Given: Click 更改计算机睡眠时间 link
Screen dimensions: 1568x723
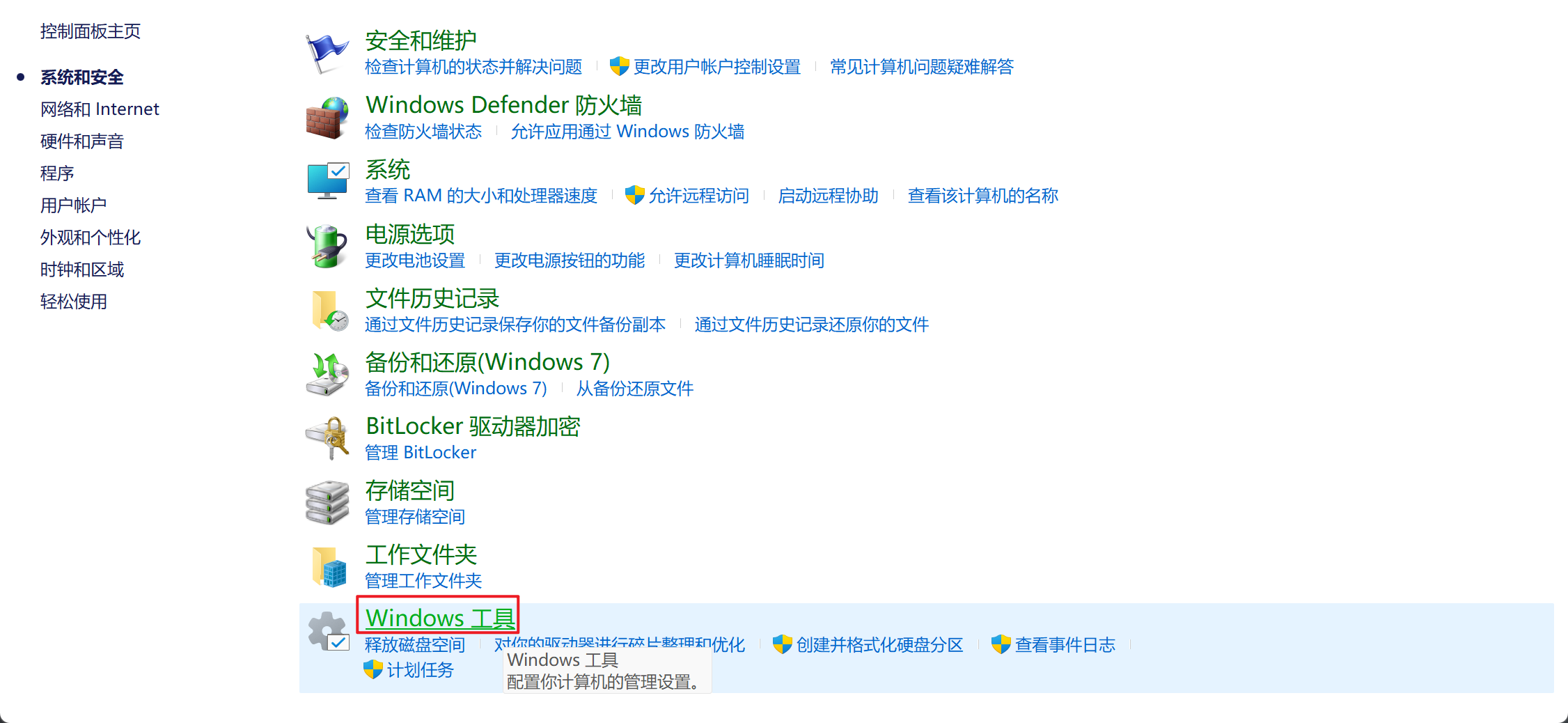Looking at the screenshot, I should [x=749, y=260].
